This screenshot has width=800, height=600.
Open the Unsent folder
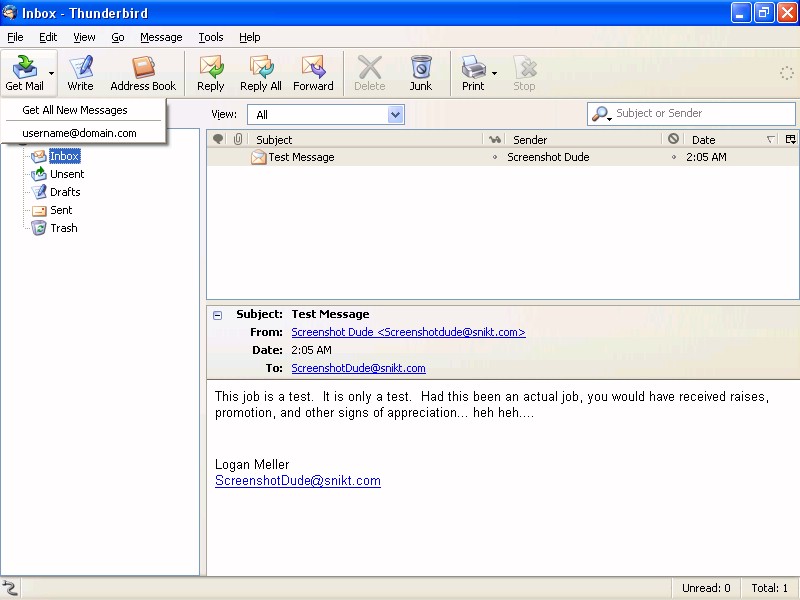pyautogui.click(x=67, y=174)
